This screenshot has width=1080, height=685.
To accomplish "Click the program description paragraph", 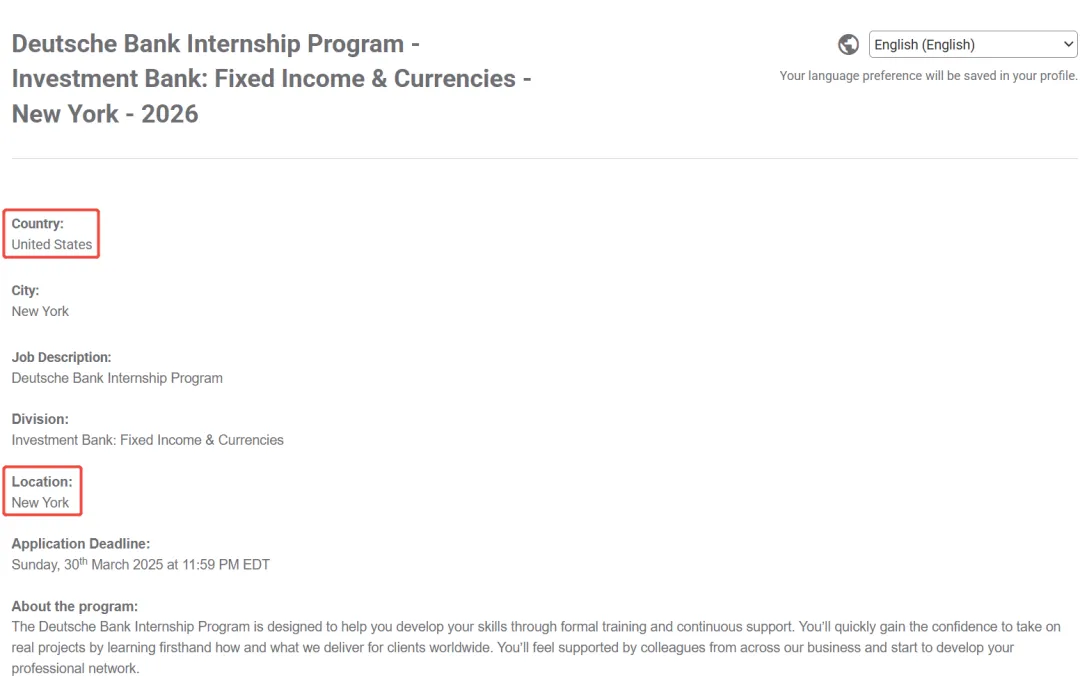I will coord(536,647).
